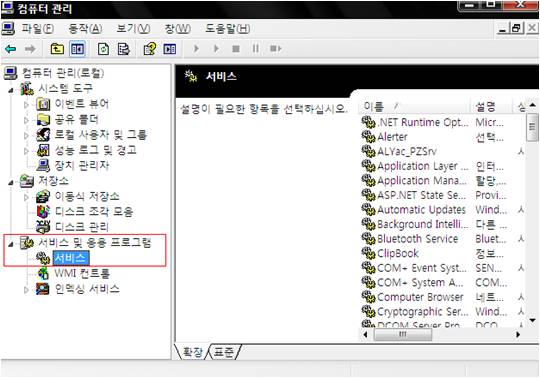Click the 이동식 저장소 icon

pos(43,196)
